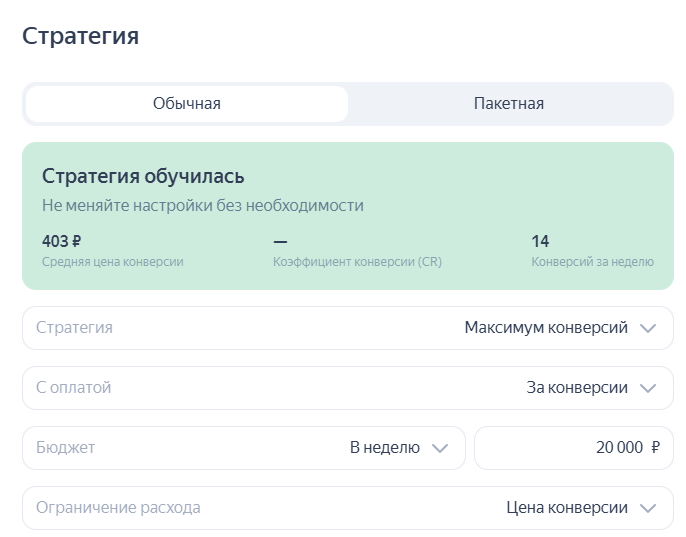Click the Коэффициент конверсии (CR) label
Viewport: 686px width, 537px height.
357,262
